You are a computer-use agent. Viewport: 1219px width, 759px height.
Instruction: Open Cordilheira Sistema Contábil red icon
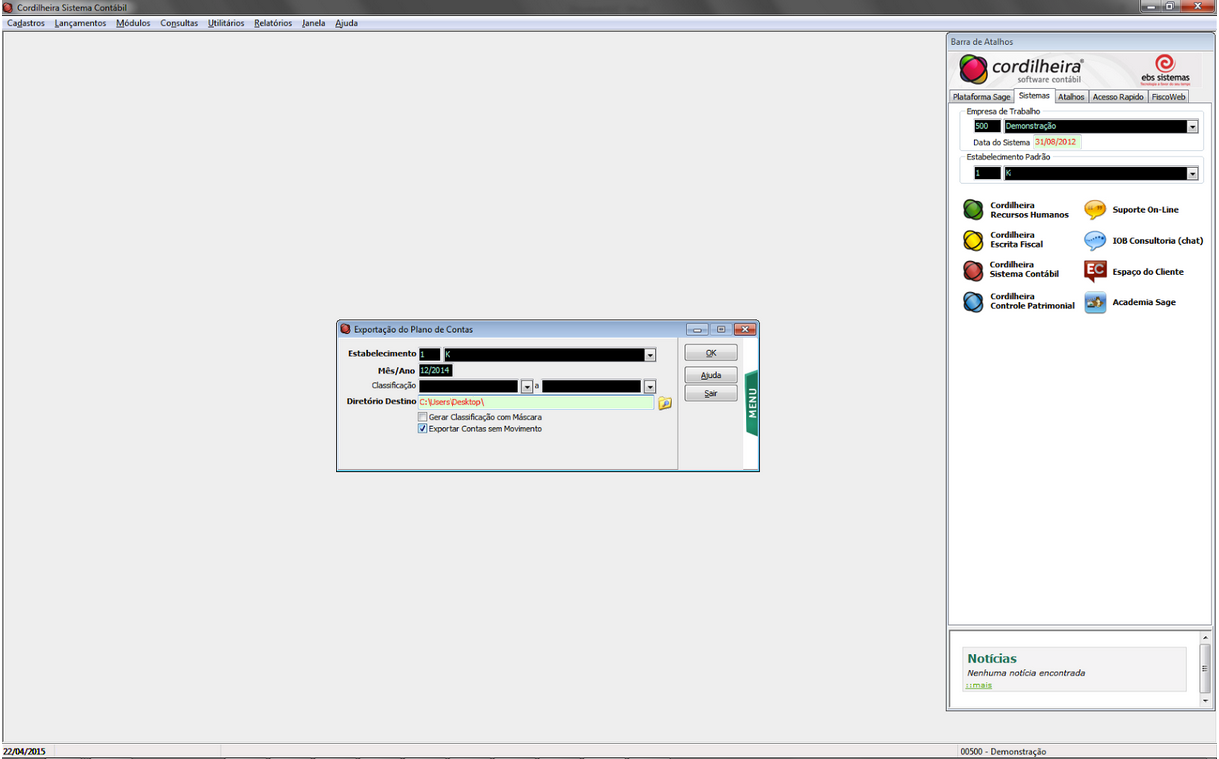[973, 270]
